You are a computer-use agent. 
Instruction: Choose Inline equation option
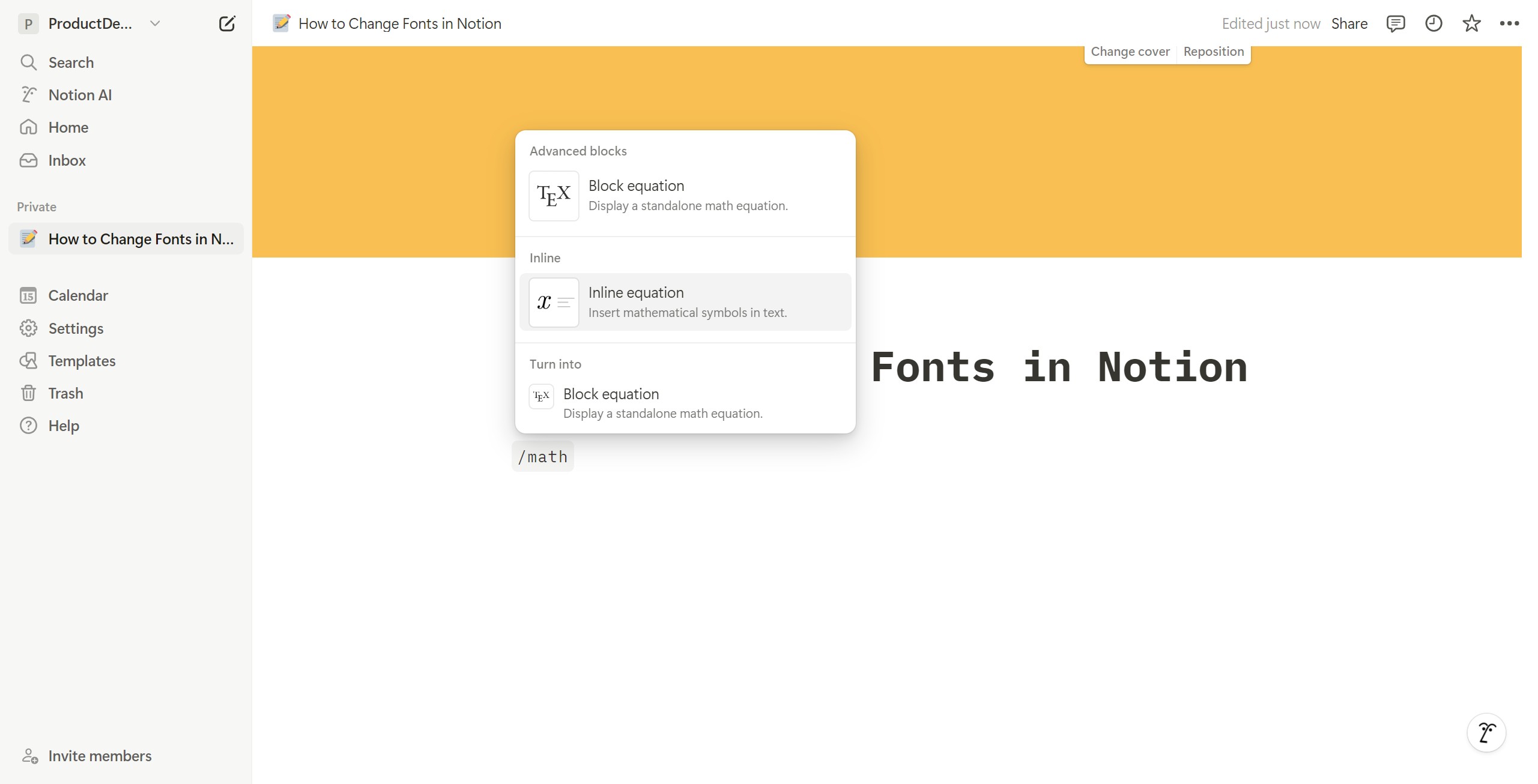coord(685,302)
